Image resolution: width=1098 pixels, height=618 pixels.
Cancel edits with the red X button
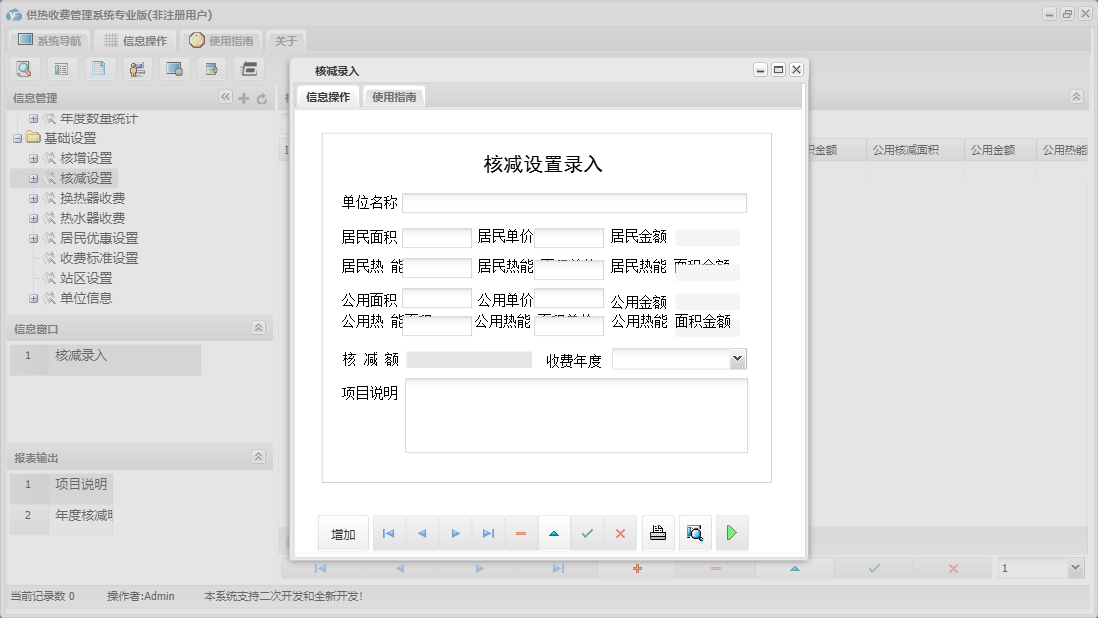pyautogui.click(x=620, y=533)
